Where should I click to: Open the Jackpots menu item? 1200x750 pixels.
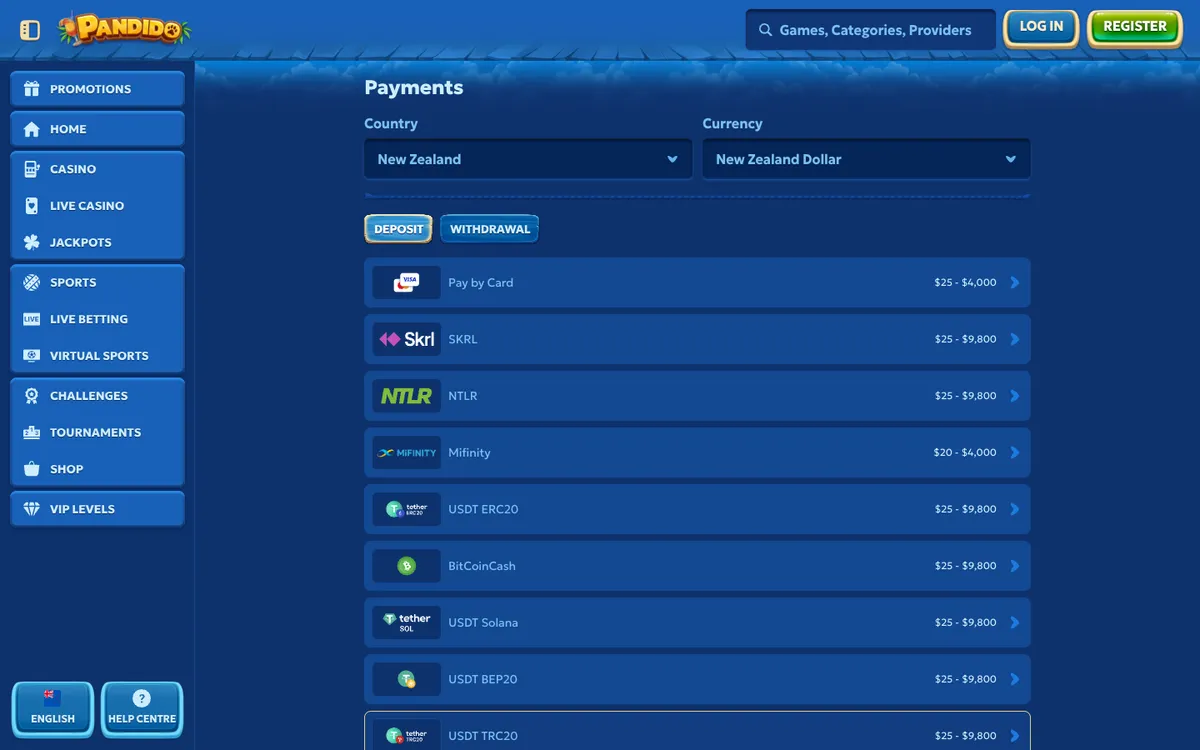pyautogui.click(x=98, y=242)
